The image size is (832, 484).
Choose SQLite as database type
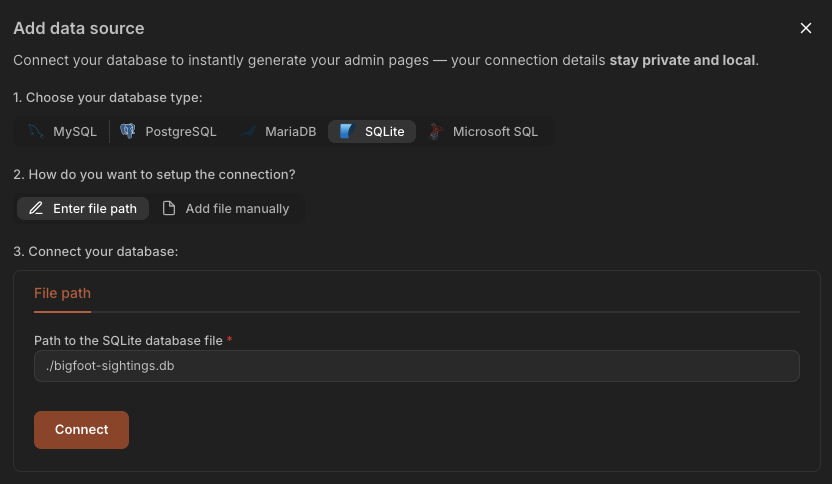point(372,131)
